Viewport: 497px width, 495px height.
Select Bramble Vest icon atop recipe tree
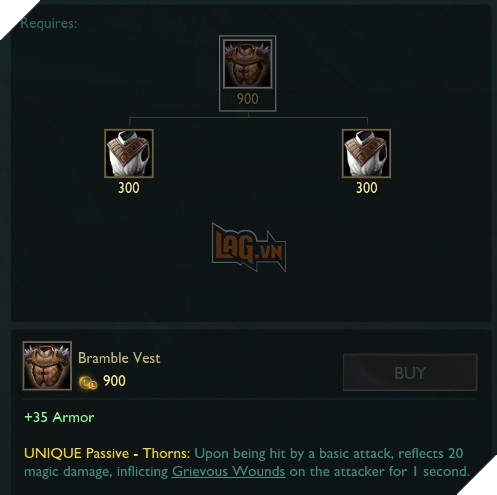click(247, 63)
